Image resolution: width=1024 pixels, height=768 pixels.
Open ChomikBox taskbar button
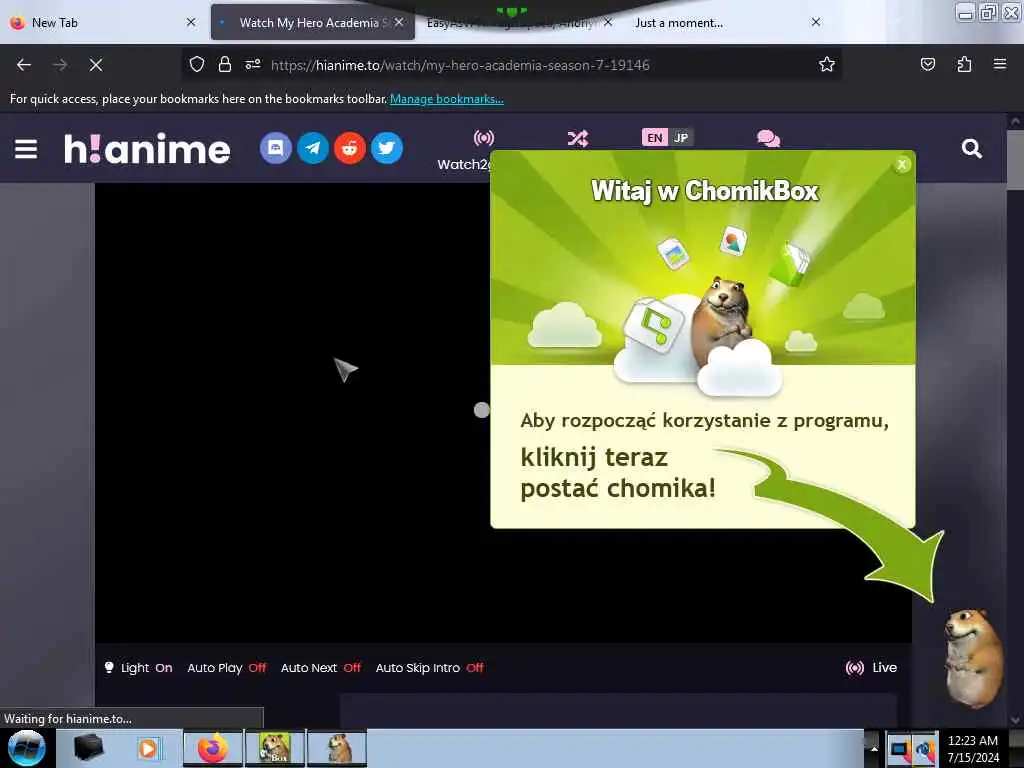tap(275, 748)
